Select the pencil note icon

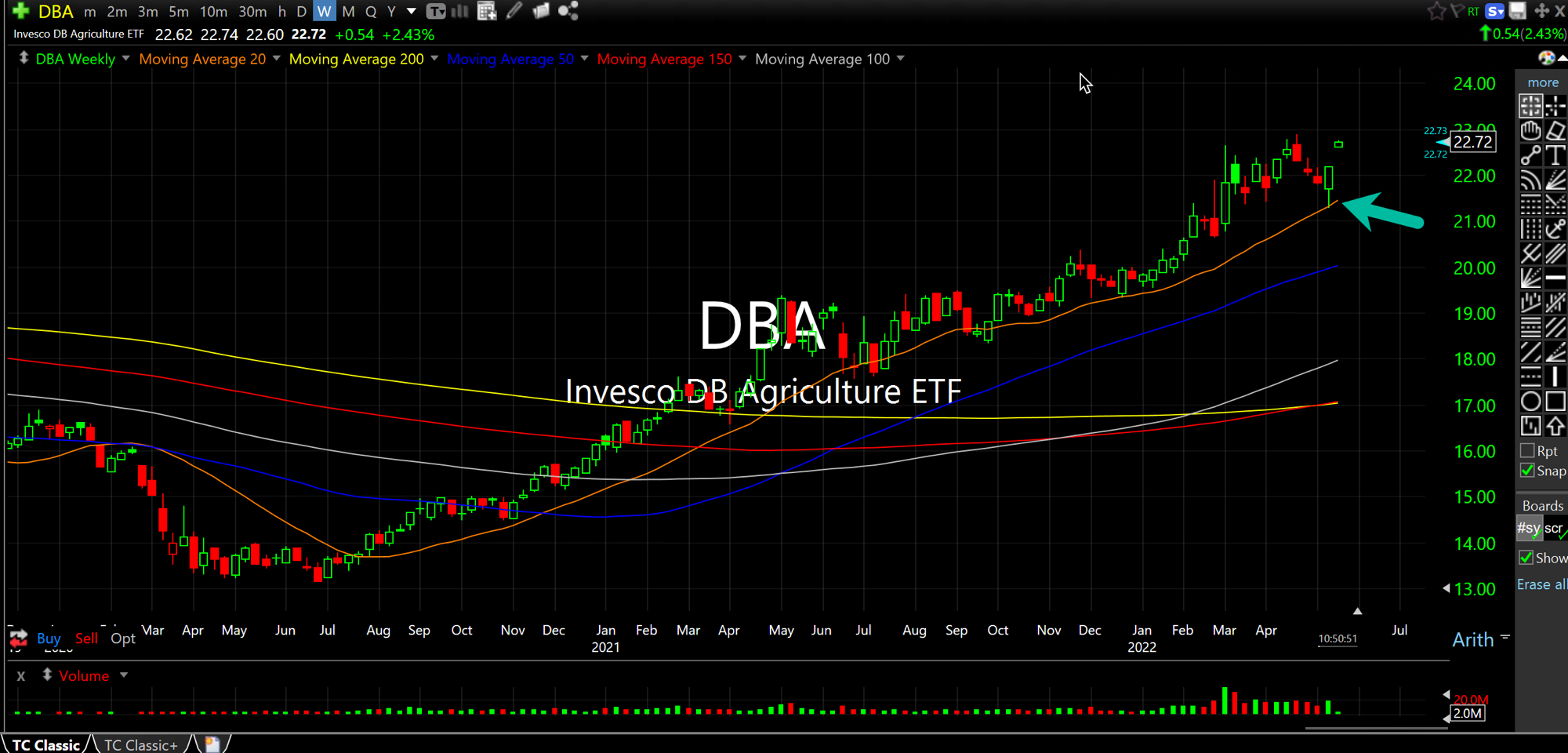(x=514, y=11)
